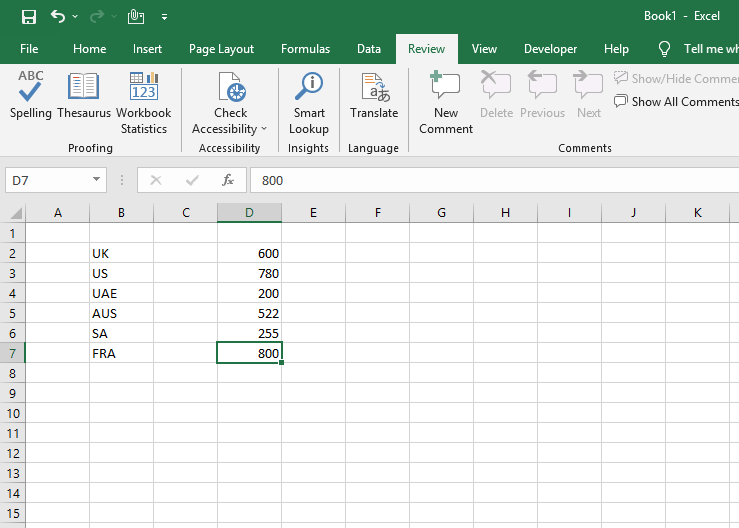Open Workbook Statistics
The width and height of the screenshot is (739, 528).
[x=144, y=102]
